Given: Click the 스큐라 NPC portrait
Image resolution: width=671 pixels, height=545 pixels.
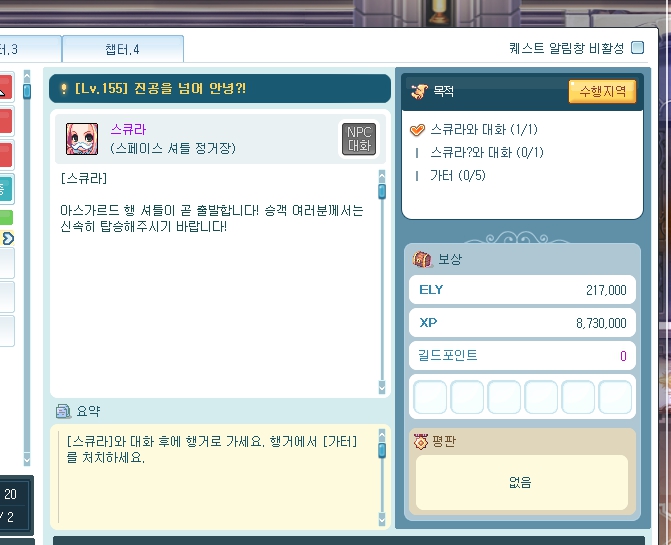Looking at the screenshot, I should 82,139.
